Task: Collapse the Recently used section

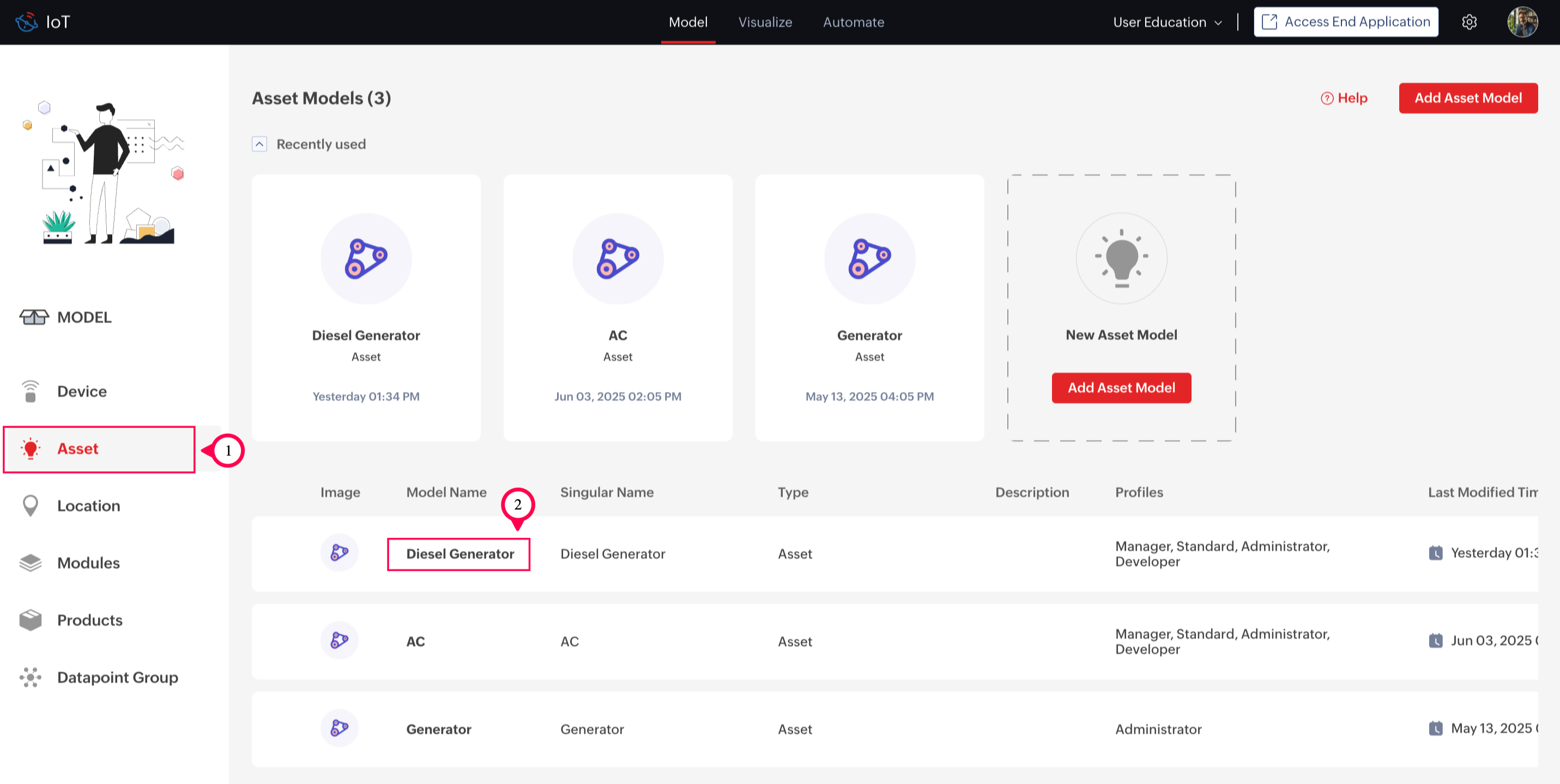Action: (x=259, y=144)
